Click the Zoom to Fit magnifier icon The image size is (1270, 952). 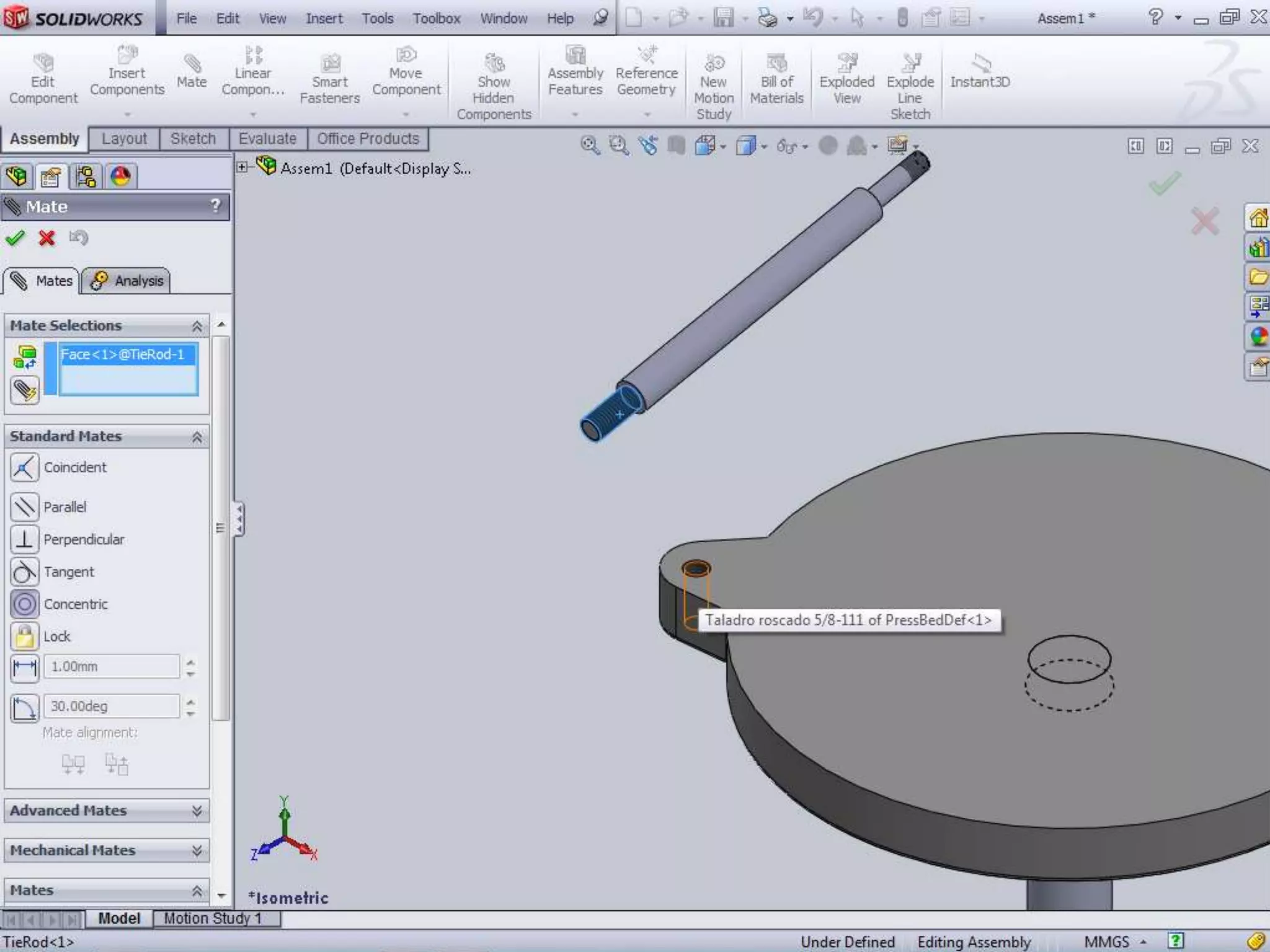[589, 146]
